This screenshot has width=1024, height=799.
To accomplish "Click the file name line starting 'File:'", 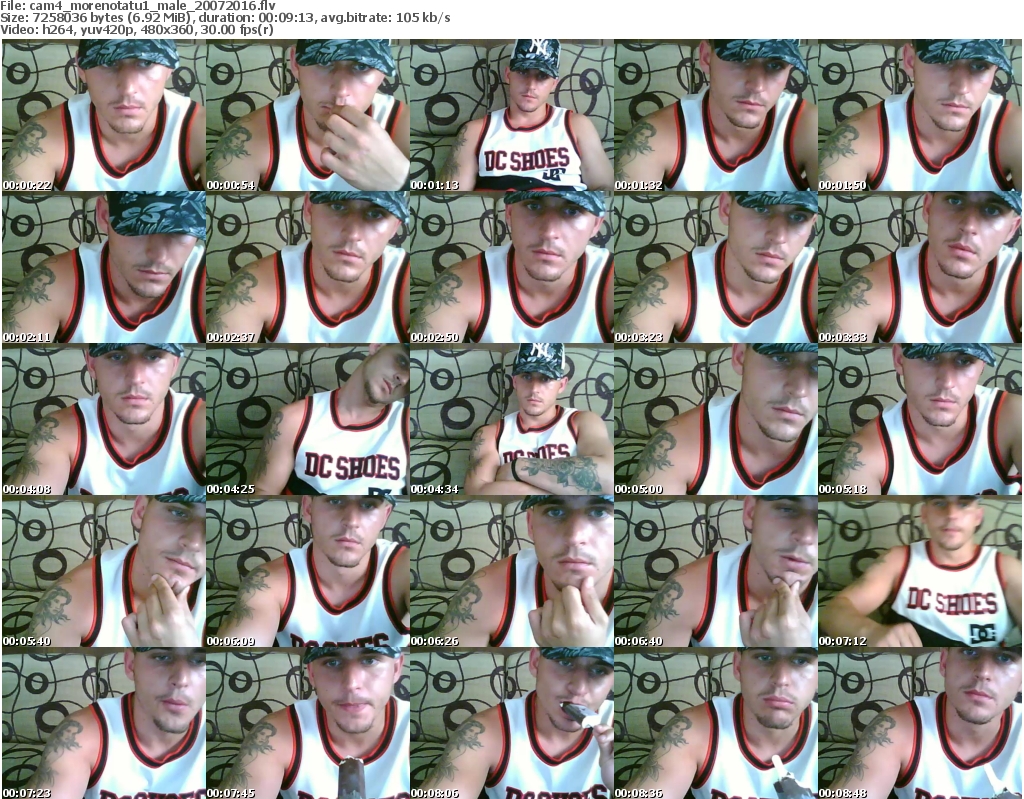I will tap(138, 6).
